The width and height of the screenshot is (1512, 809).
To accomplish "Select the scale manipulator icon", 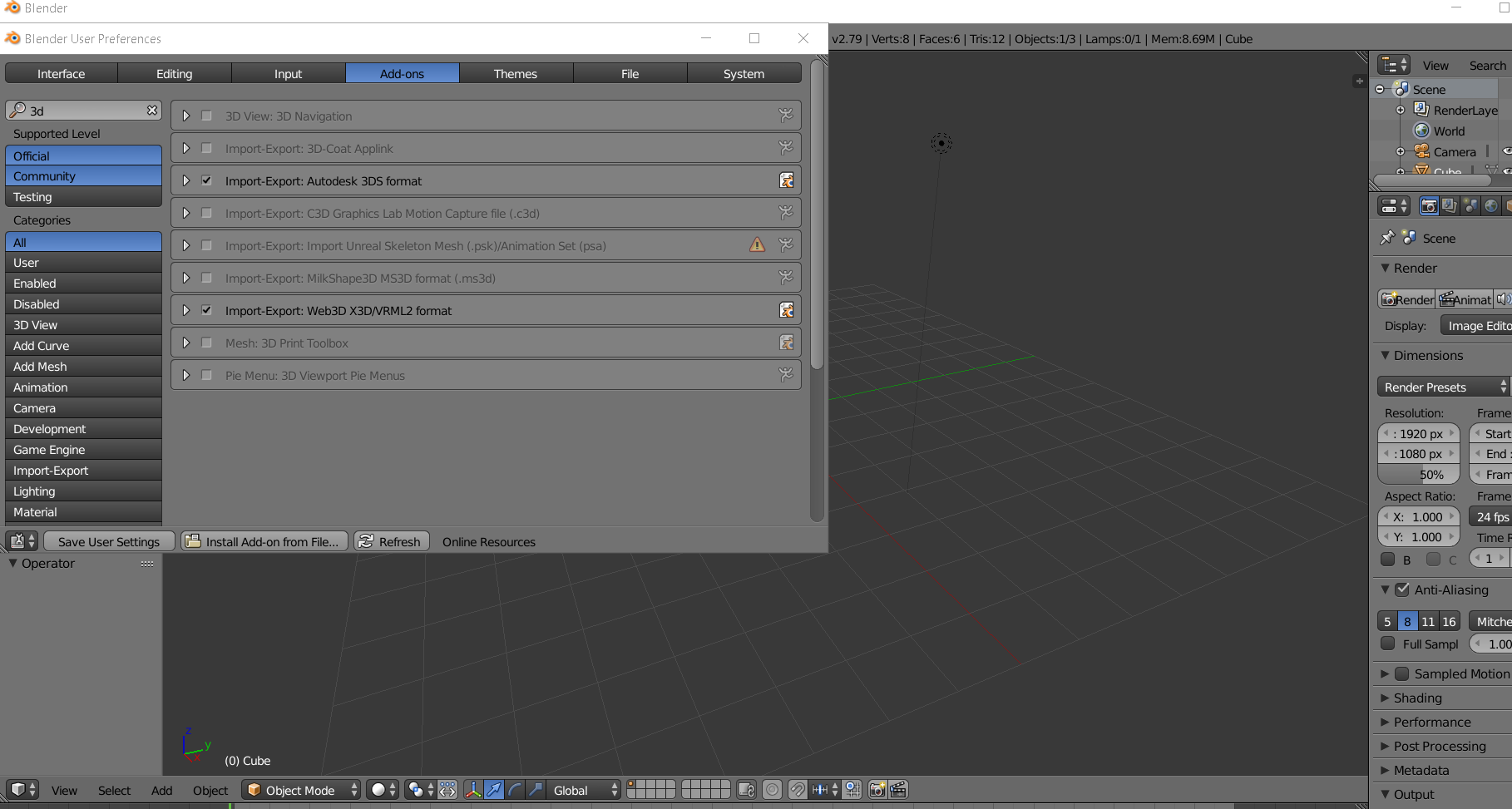I will coord(536,790).
